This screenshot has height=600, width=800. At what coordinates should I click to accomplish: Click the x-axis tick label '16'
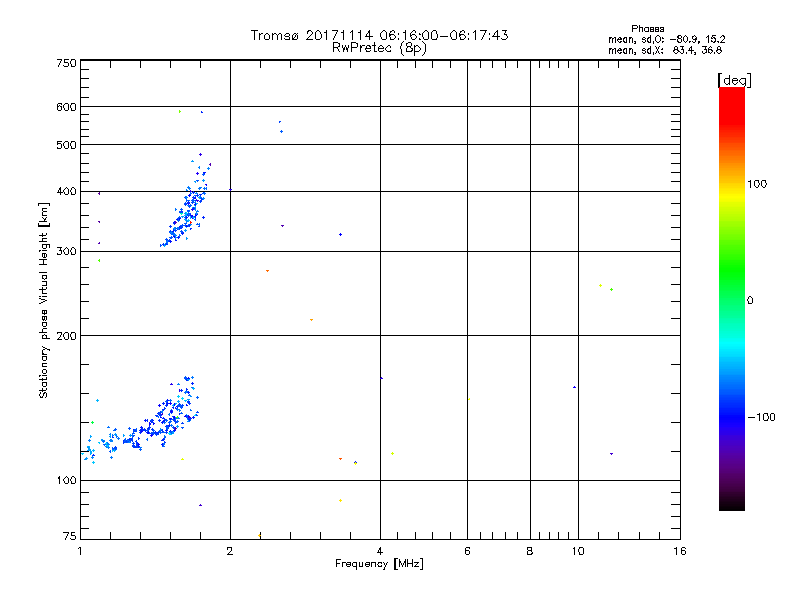click(x=680, y=551)
